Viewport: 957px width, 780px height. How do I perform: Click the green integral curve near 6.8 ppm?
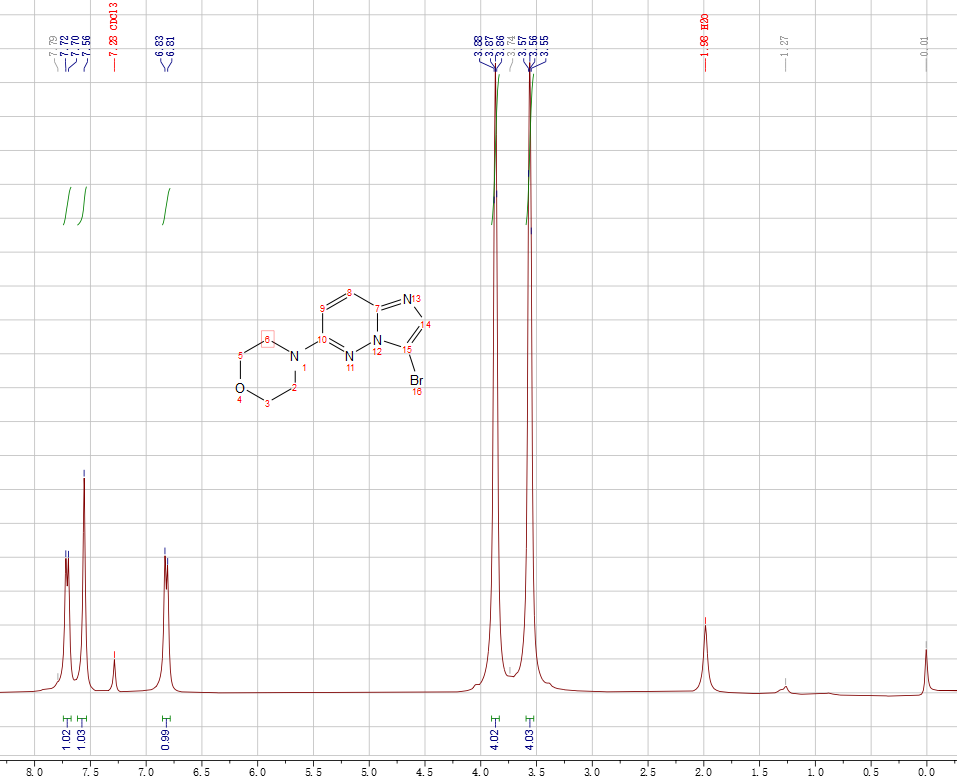pos(167,207)
